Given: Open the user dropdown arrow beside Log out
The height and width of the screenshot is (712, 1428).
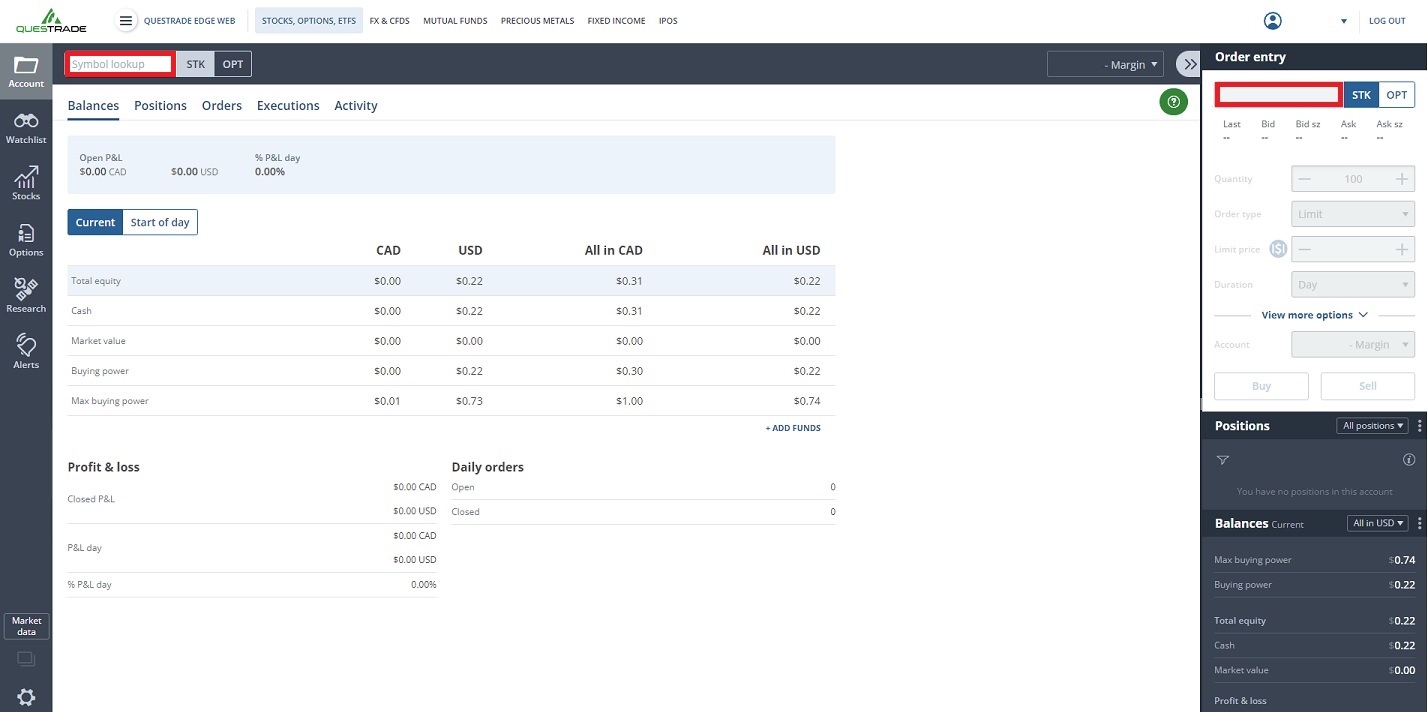Looking at the screenshot, I should point(1343,21).
